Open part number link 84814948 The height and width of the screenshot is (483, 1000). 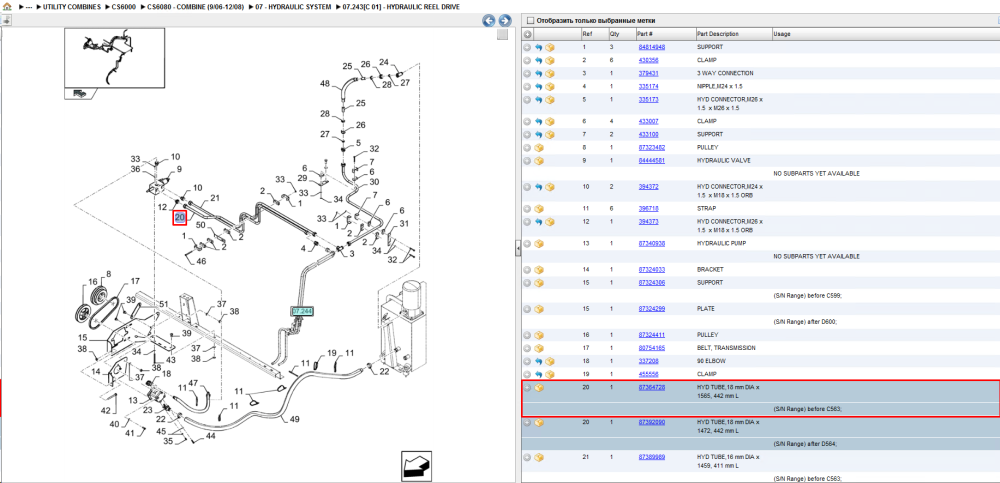652,47
